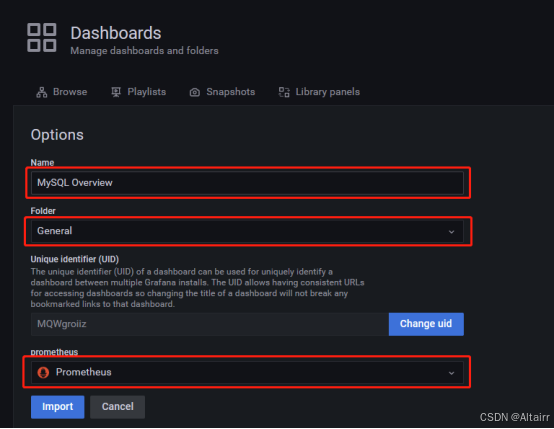Image resolution: width=554 pixels, height=429 pixels.
Task: Click the Name field containing MySQL Overview
Action: coord(247,183)
